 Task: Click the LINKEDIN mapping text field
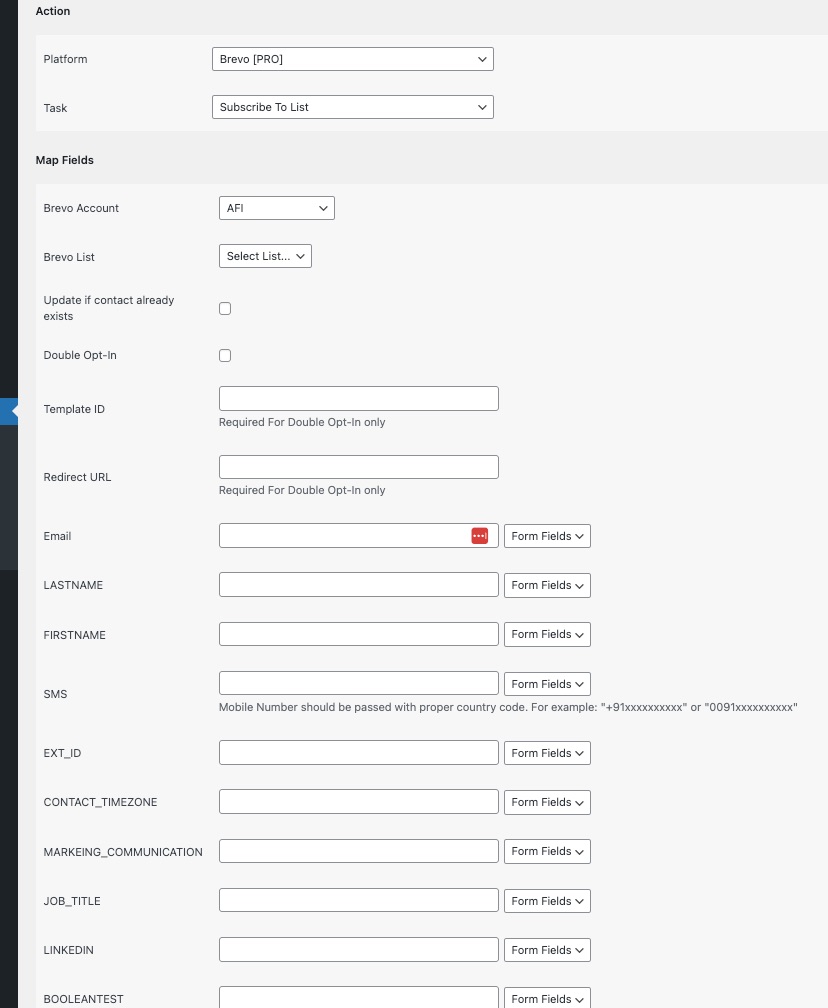pyautogui.click(x=359, y=950)
